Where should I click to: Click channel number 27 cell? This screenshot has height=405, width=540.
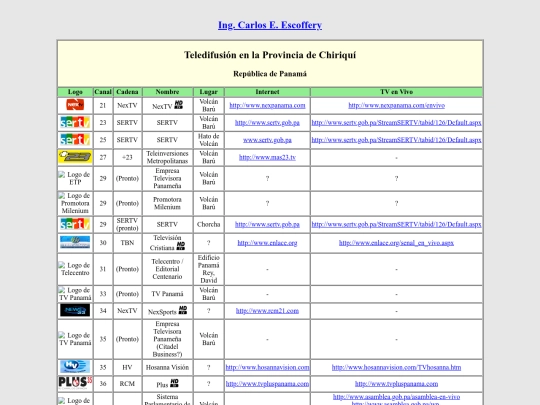[x=103, y=157]
